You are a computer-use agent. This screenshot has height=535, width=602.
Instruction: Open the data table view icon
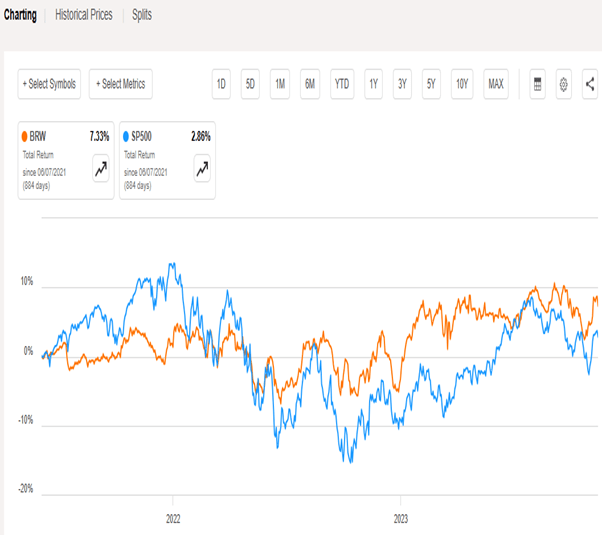pyautogui.click(x=537, y=85)
